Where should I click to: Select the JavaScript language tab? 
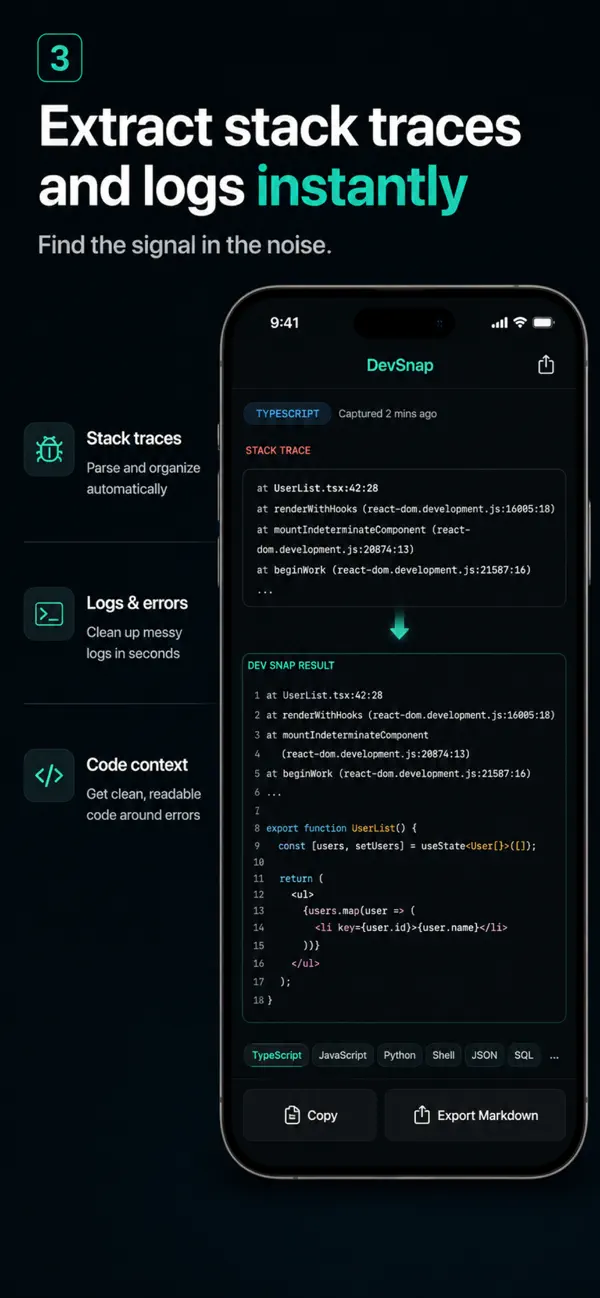343,1055
